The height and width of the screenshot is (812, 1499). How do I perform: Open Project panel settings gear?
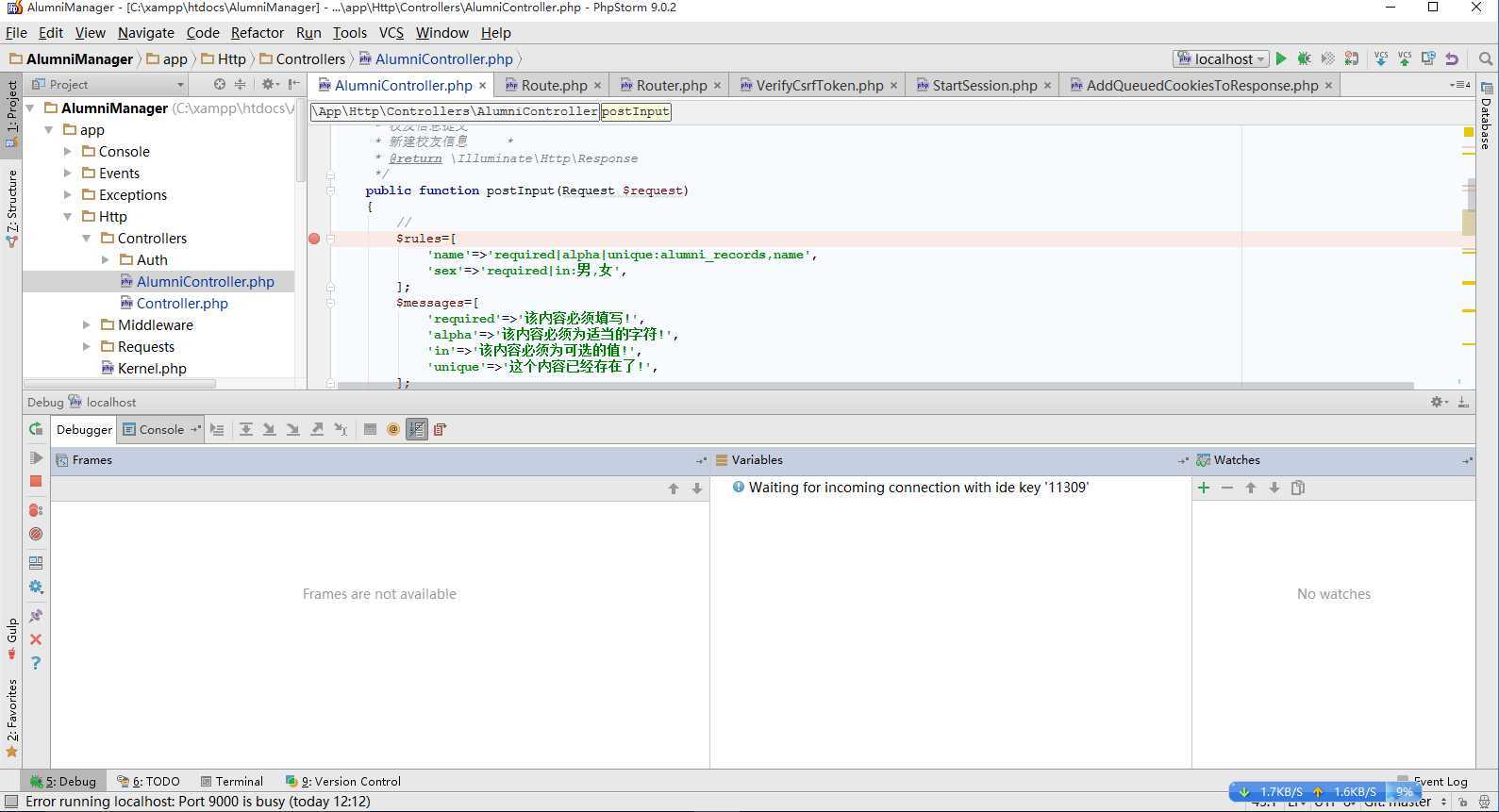270,84
